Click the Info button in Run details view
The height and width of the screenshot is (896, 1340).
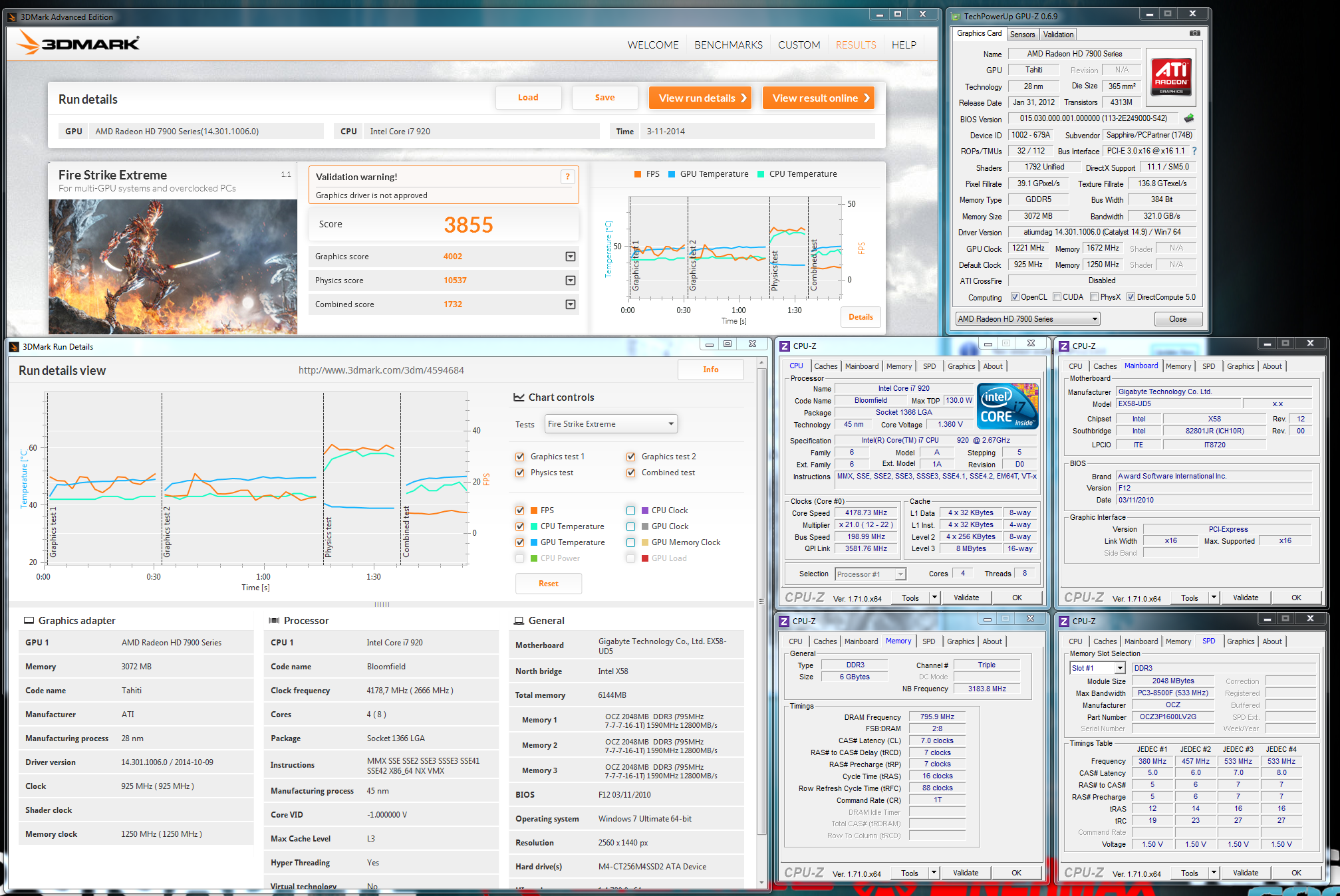click(x=710, y=370)
